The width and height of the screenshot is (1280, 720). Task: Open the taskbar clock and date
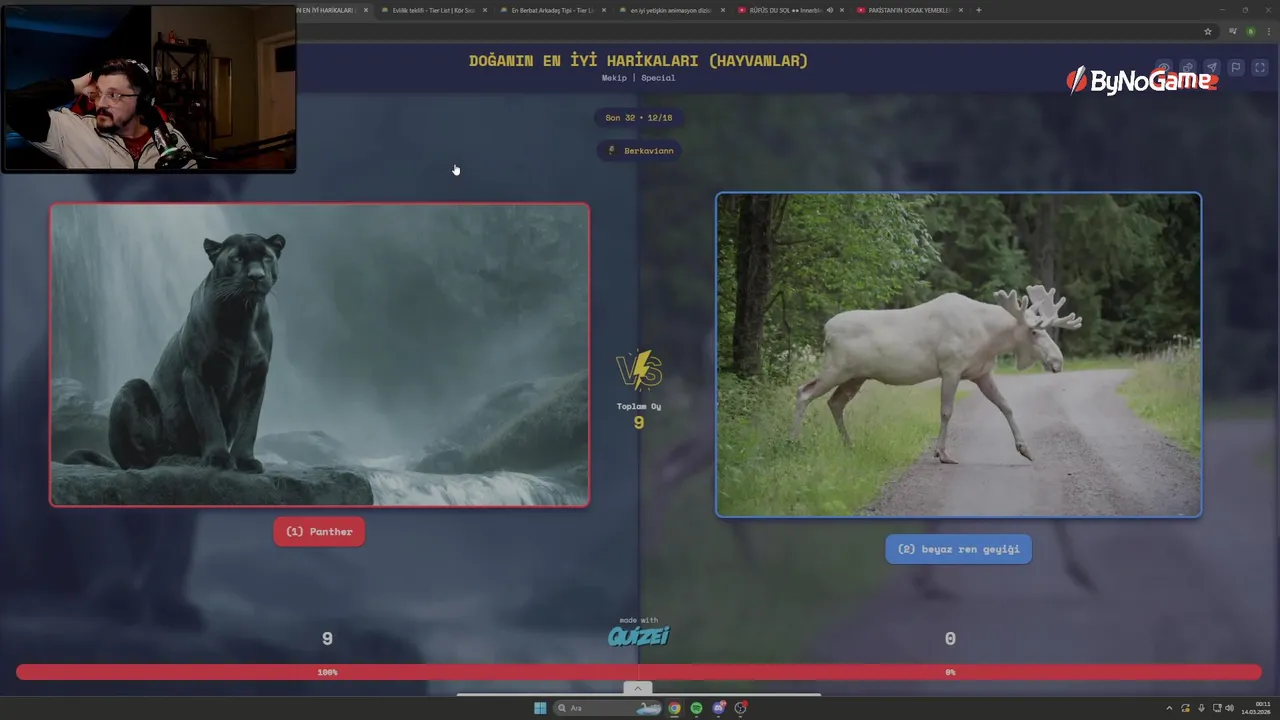point(1256,708)
